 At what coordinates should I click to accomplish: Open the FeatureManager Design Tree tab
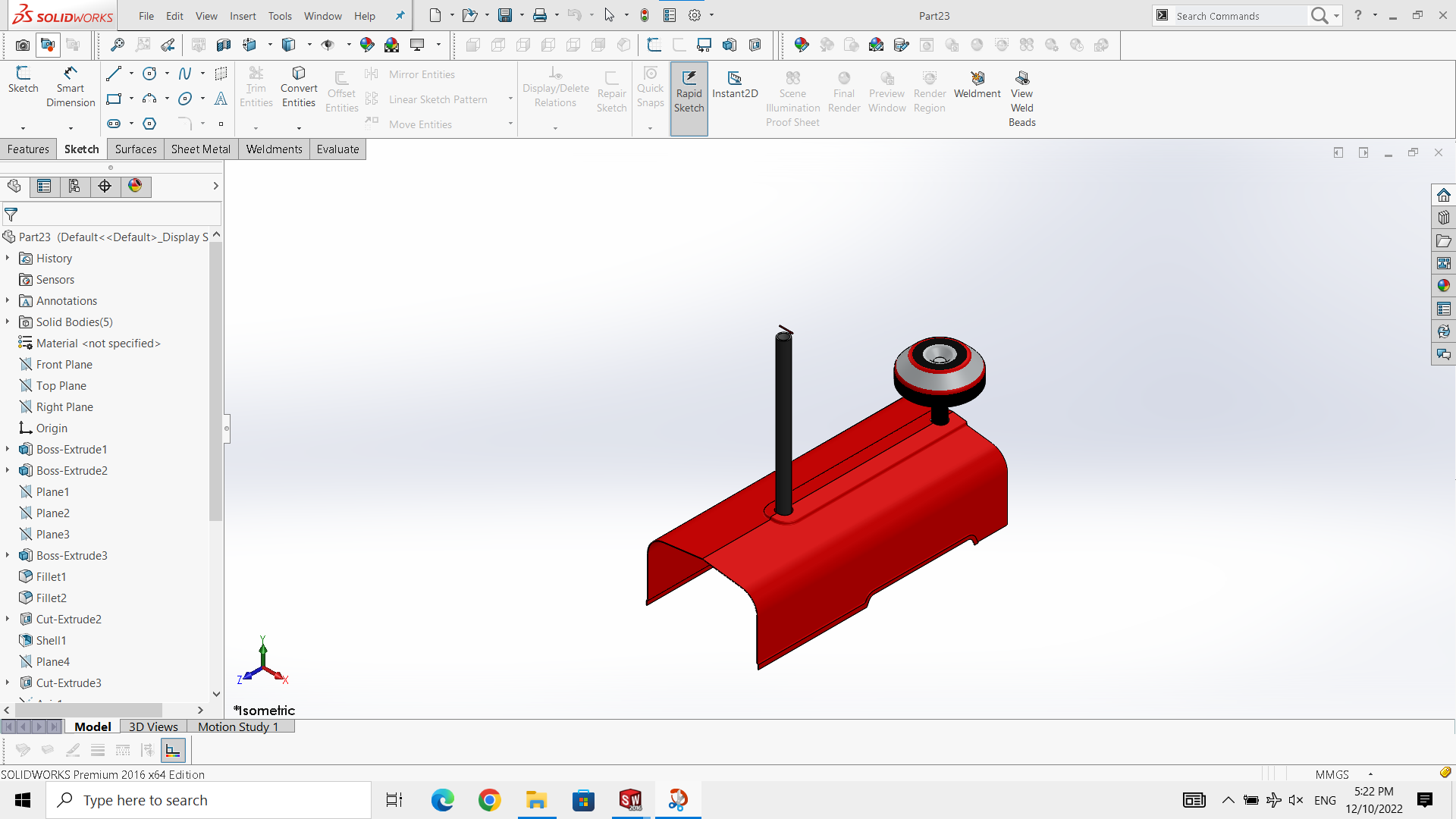click(x=14, y=187)
